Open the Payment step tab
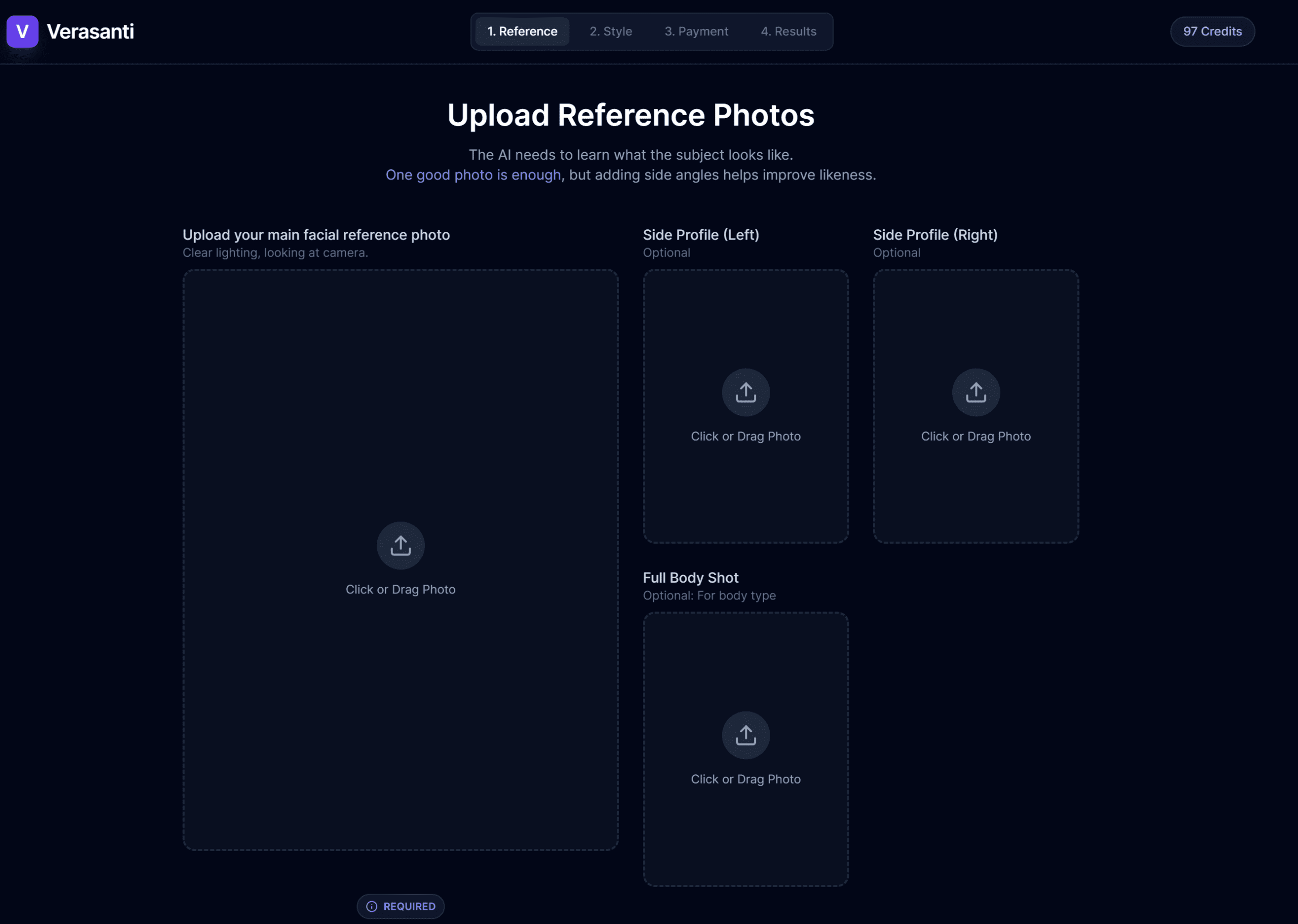This screenshot has height=924, width=1298. [x=696, y=31]
